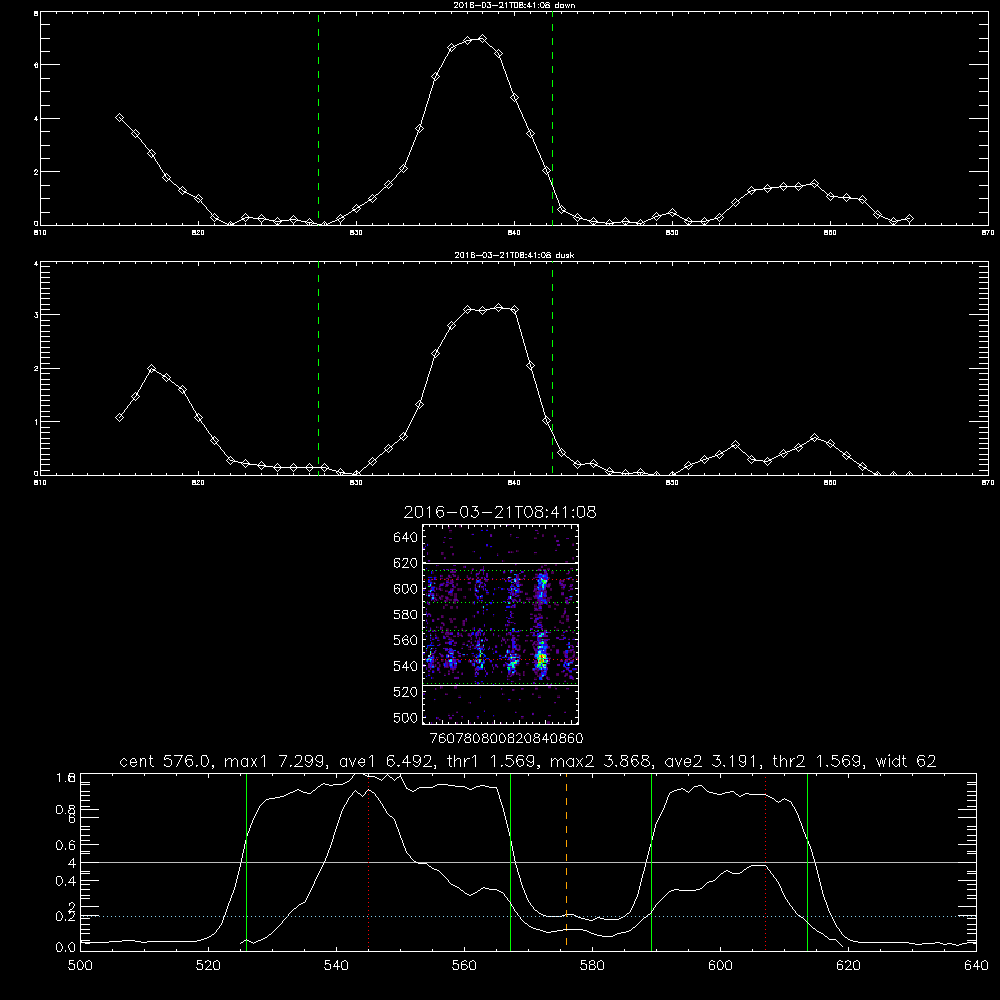Click the '2016-03-21T08:41:08' title above the spectrogram image
The width and height of the screenshot is (1000, 1000).
coord(500,512)
